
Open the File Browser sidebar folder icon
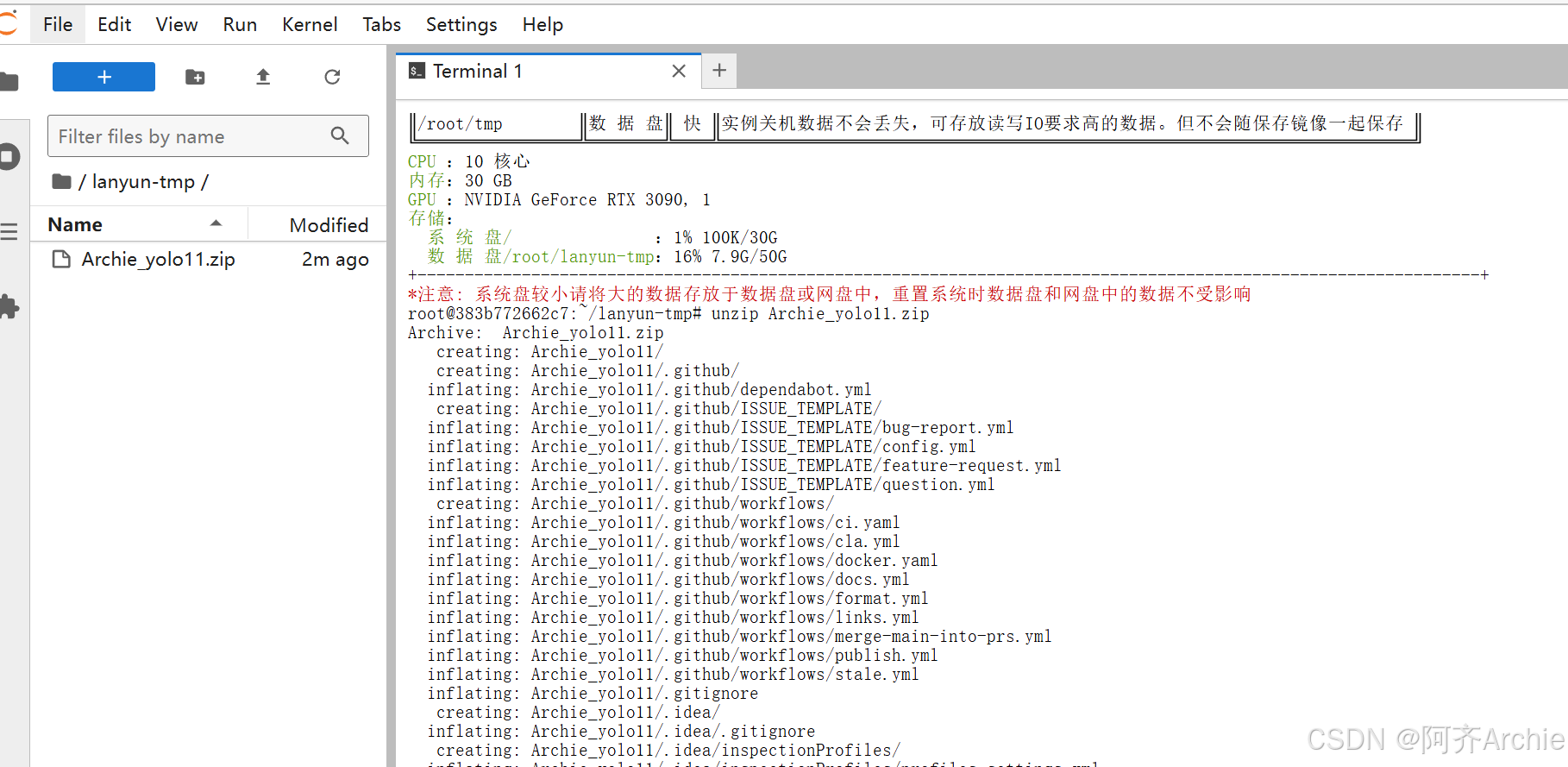[x=9, y=83]
